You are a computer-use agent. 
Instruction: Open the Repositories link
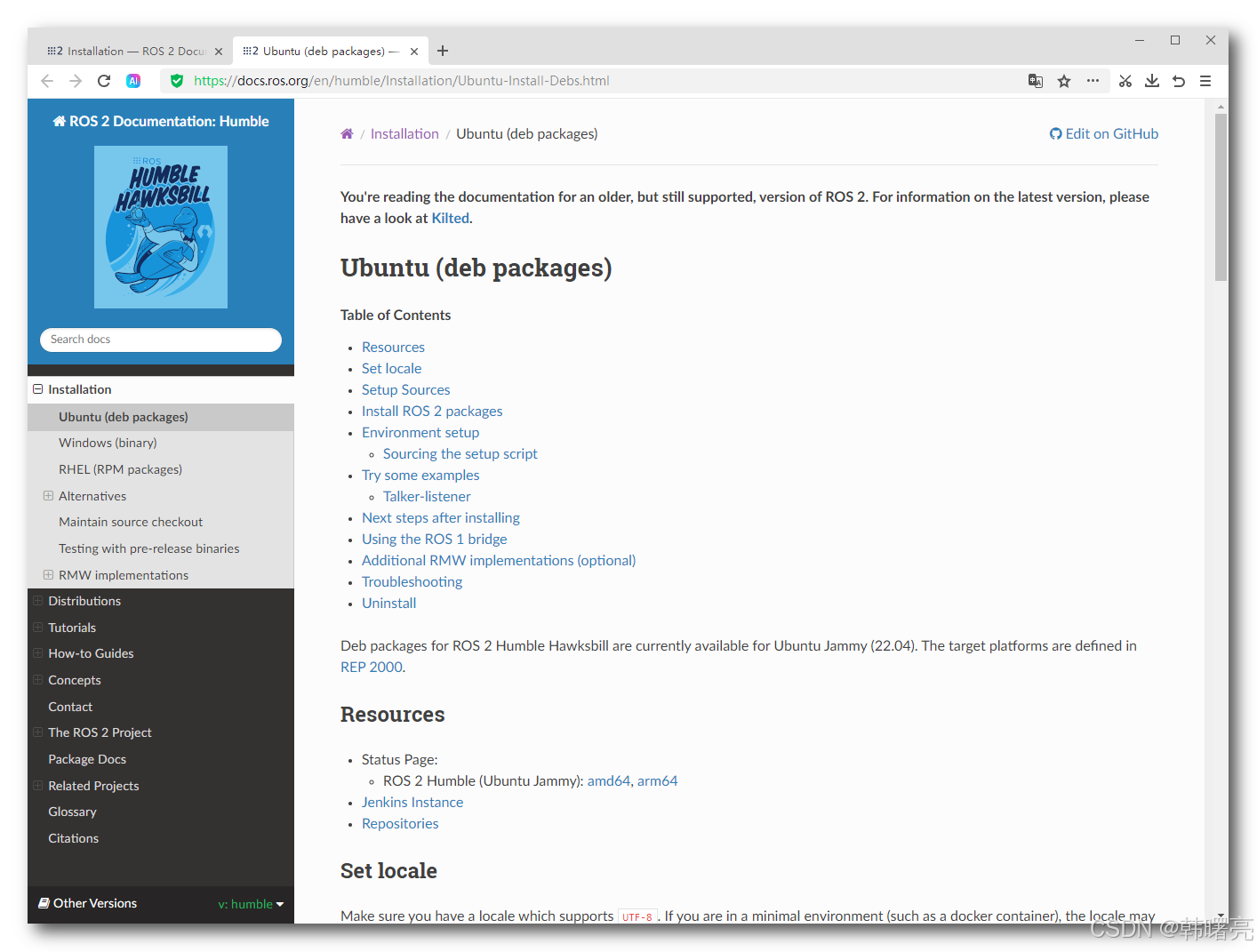400,823
